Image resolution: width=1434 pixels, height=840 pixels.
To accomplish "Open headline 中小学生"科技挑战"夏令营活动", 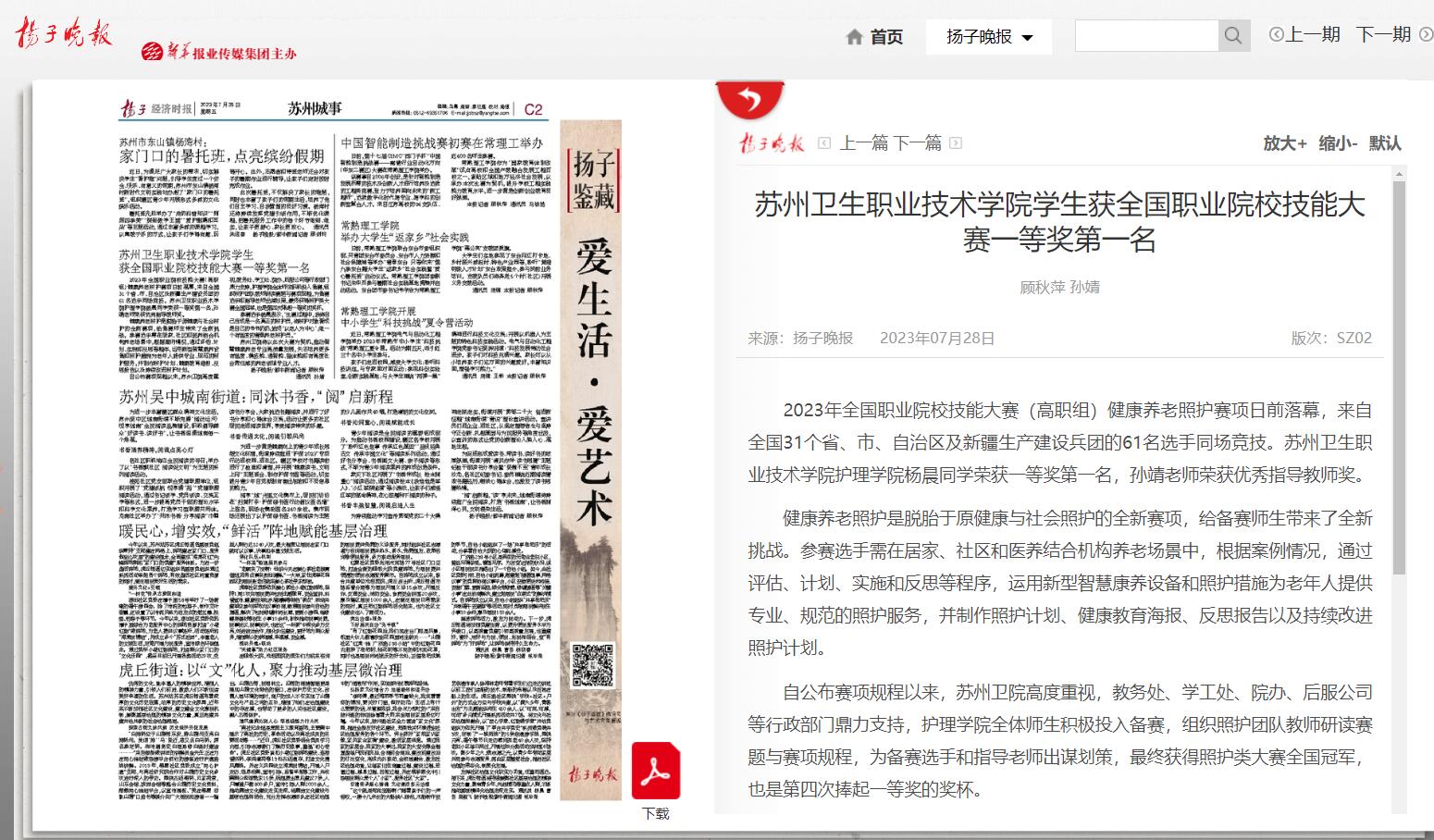I will [x=406, y=323].
